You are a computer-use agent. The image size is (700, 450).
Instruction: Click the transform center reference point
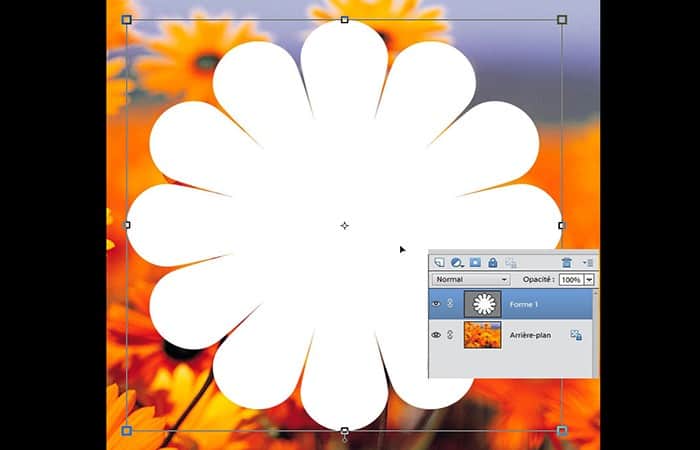click(344, 226)
